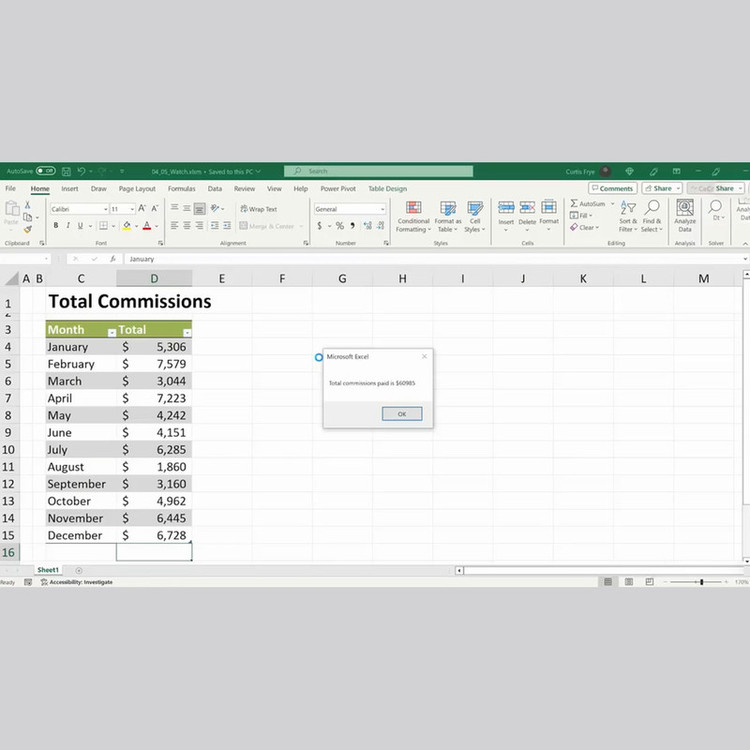This screenshot has height=750, width=750.
Task: Click the Comments button
Action: pyautogui.click(x=612, y=188)
